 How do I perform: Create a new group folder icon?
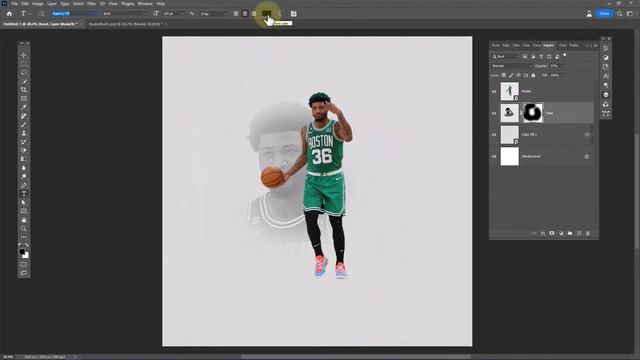pyautogui.click(x=570, y=233)
